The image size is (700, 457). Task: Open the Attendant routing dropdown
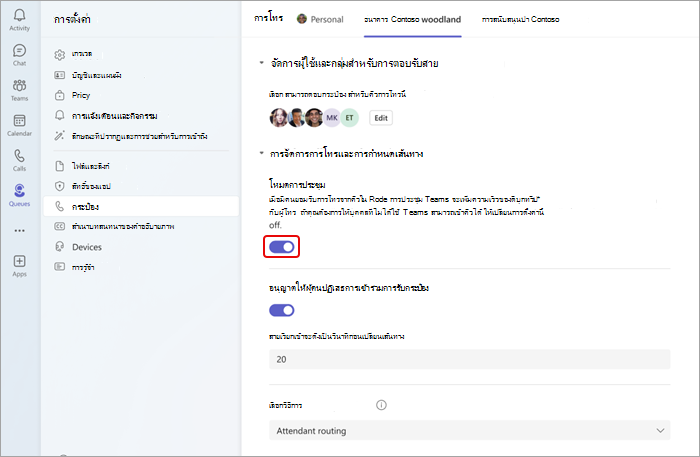tap(469, 431)
